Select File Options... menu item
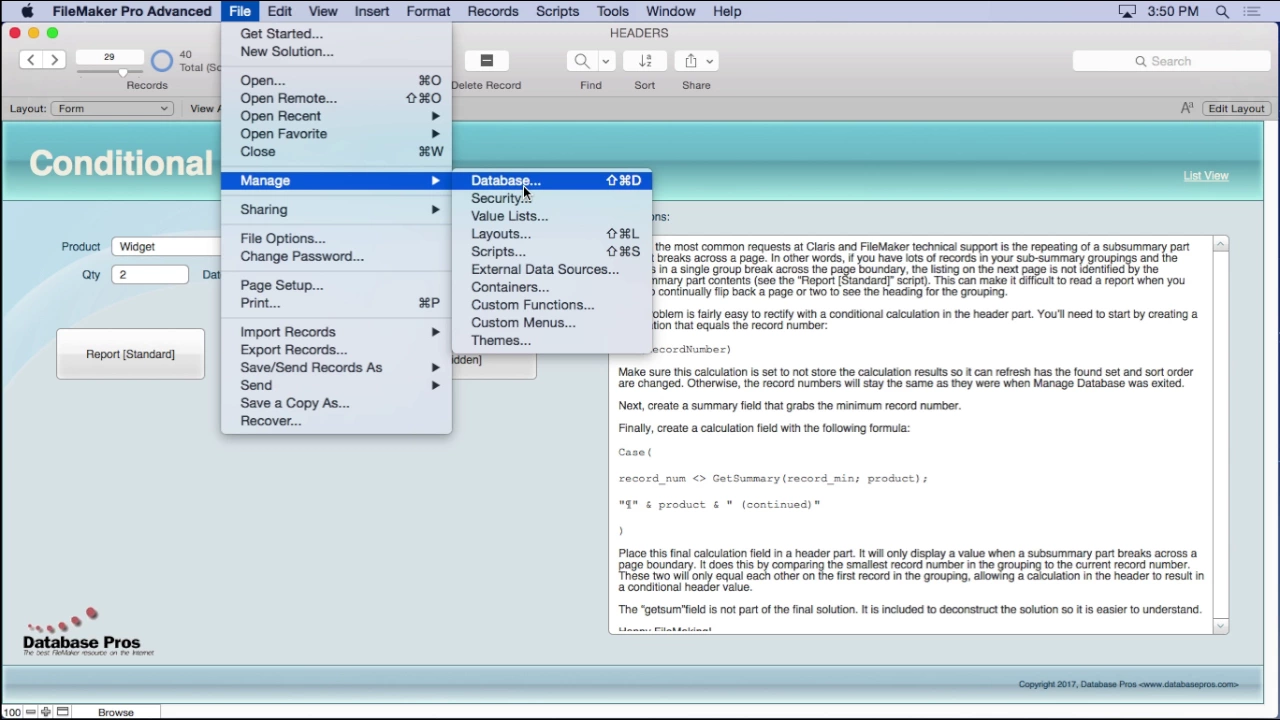 (337, 239)
